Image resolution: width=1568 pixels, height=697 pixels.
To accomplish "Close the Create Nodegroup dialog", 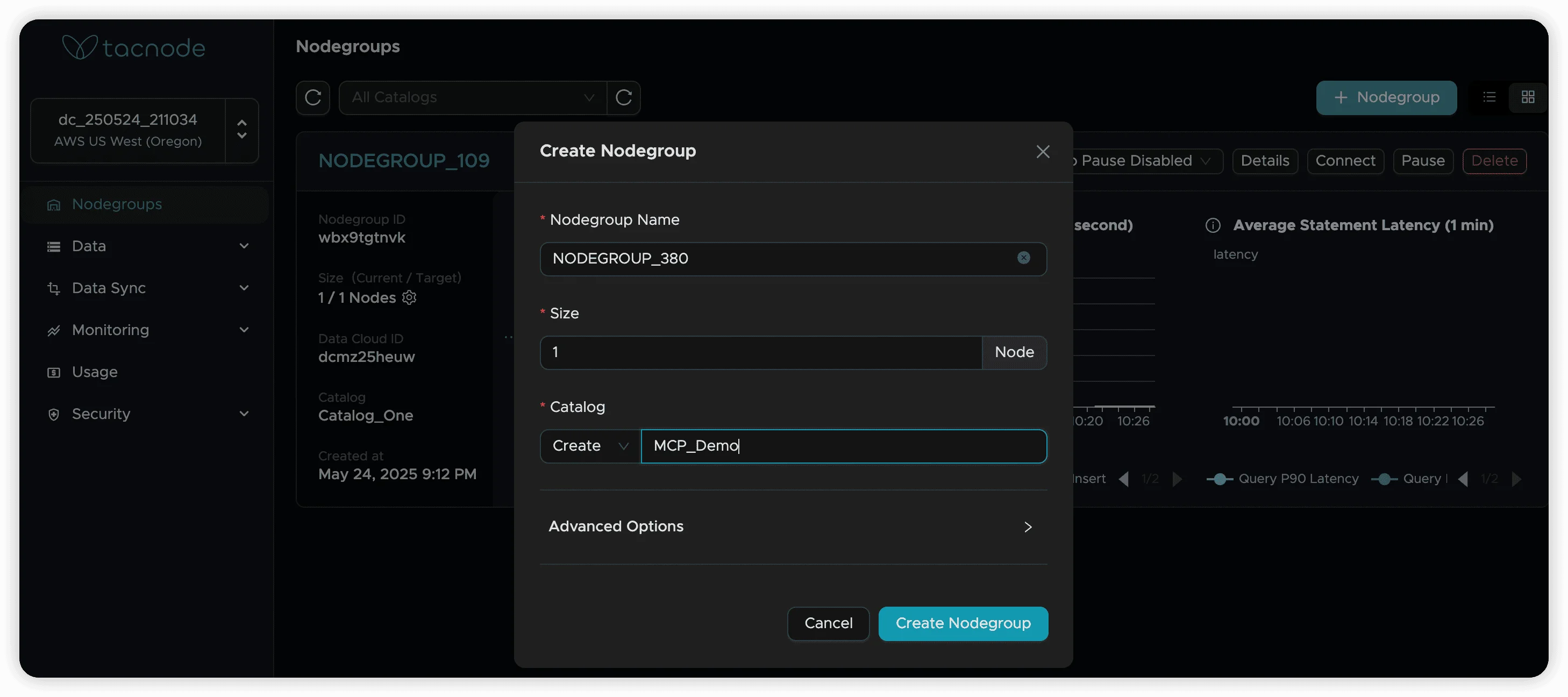I will pyautogui.click(x=1043, y=152).
